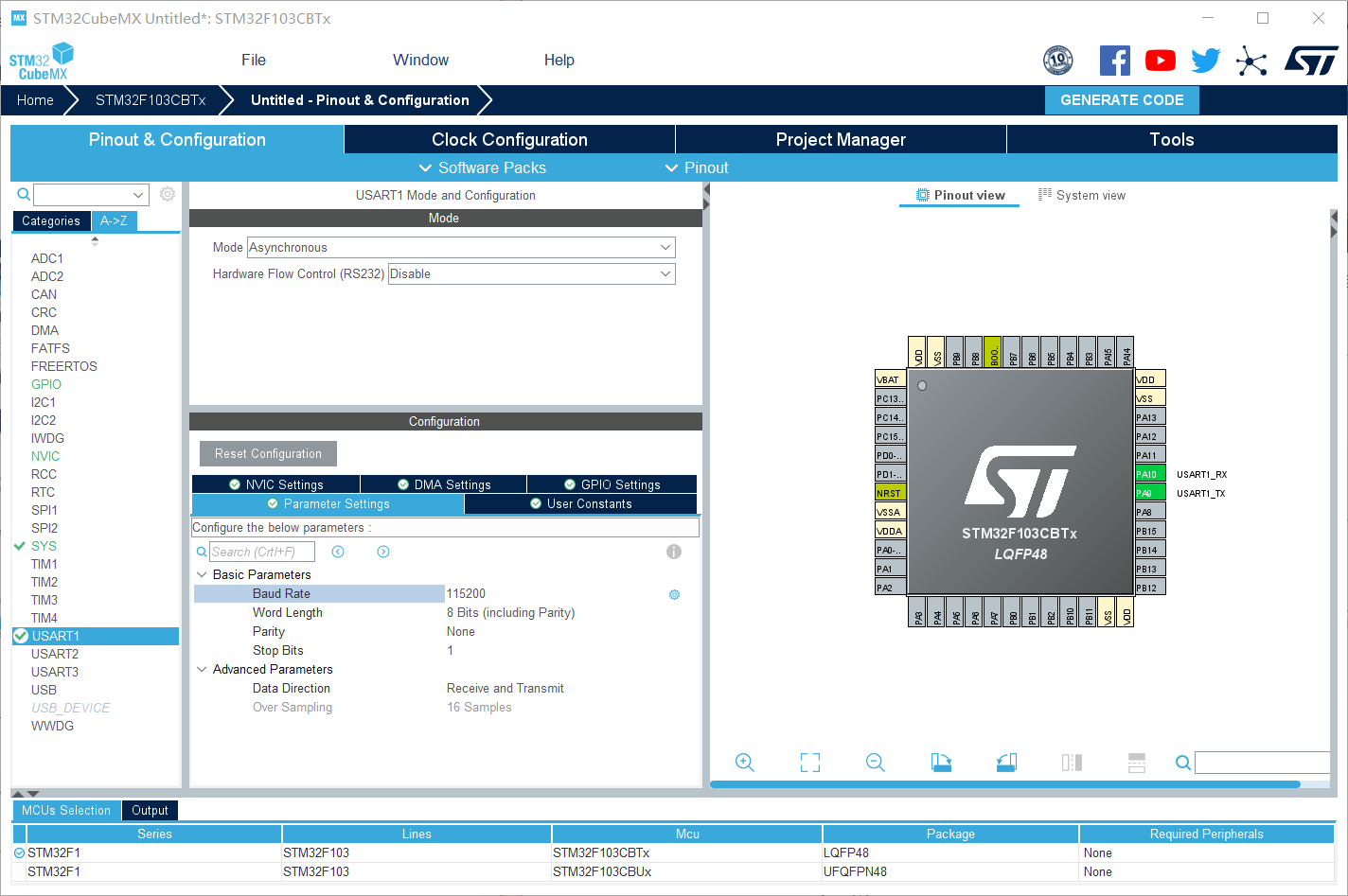The image size is (1348, 896).
Task: Open the Facebook link icon
Action: coord(1114,61)
